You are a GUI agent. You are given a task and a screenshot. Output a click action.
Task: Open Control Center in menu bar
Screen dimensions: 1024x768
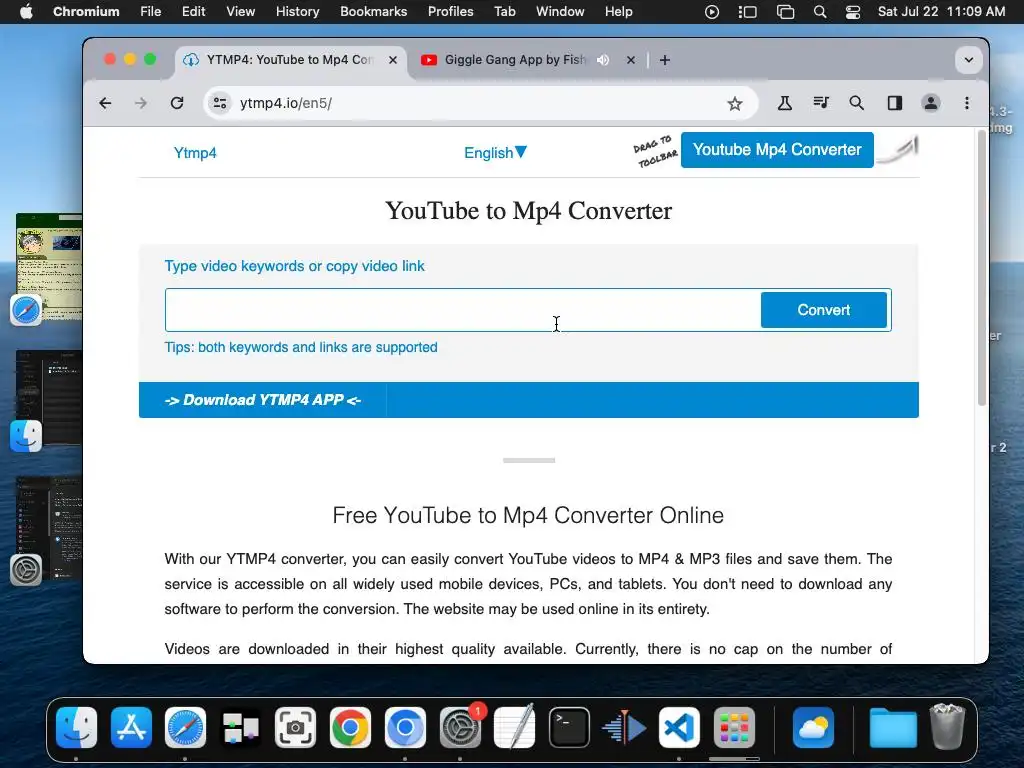point(852,12)
